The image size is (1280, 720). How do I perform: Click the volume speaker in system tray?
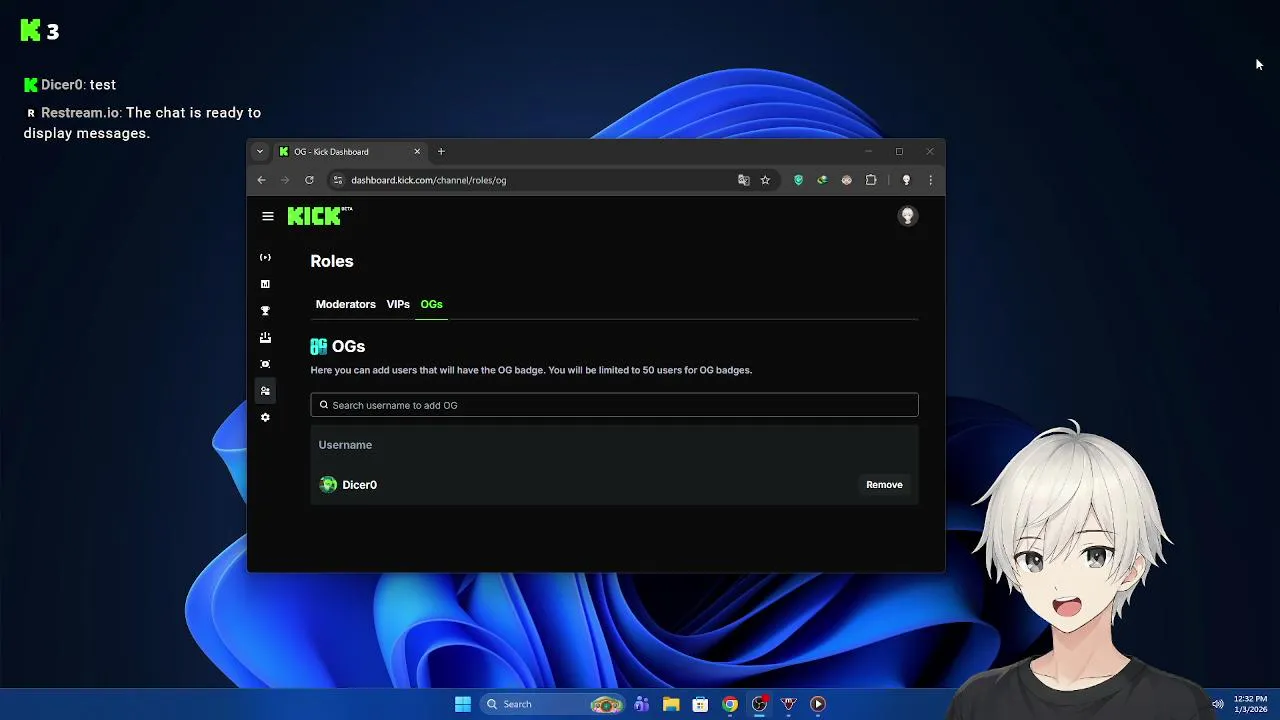tap(1217, 704)
